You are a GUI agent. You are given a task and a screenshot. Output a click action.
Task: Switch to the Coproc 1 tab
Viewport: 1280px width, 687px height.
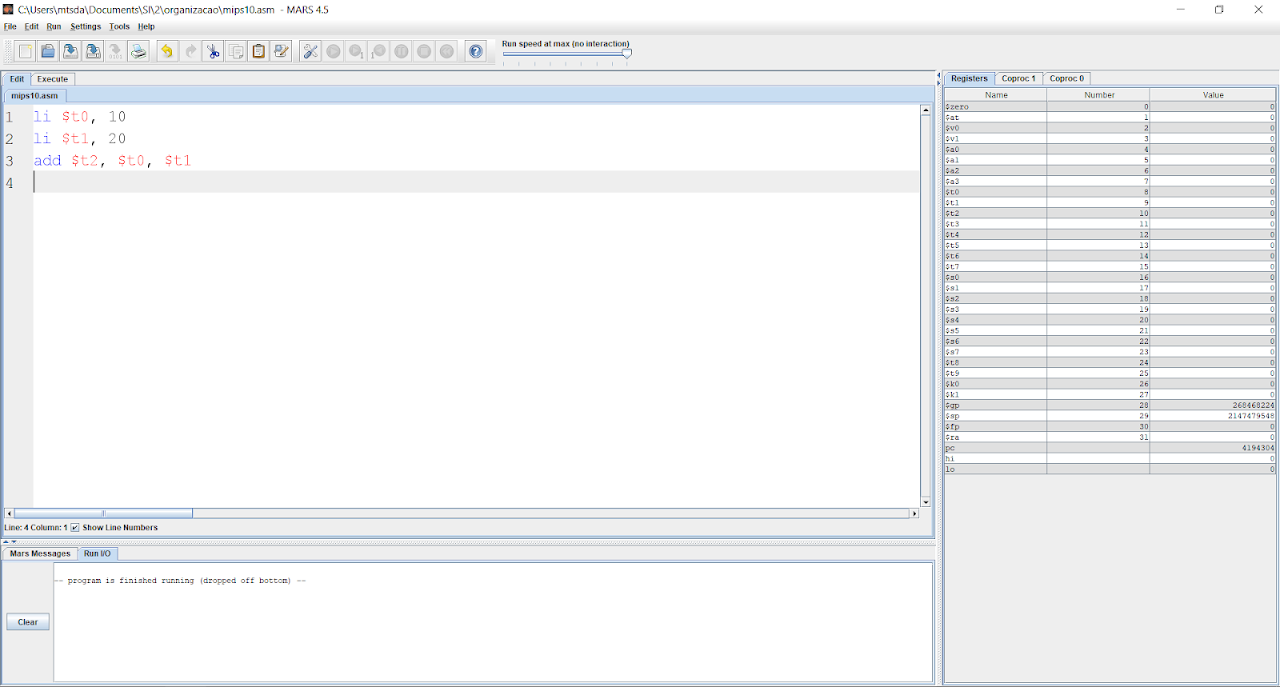tap(1018, 78)
